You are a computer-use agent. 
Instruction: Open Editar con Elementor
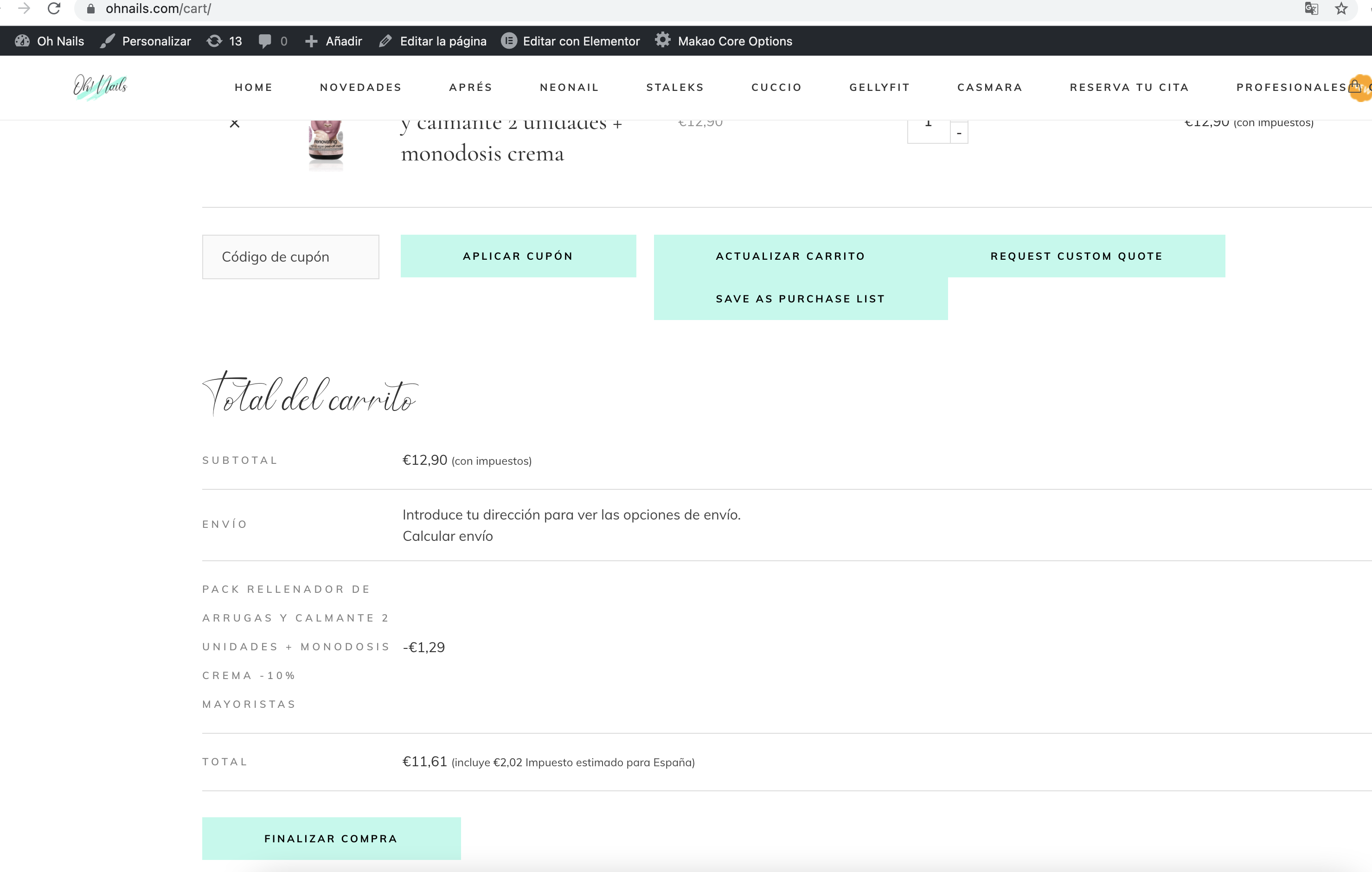[x=571, y=41]
